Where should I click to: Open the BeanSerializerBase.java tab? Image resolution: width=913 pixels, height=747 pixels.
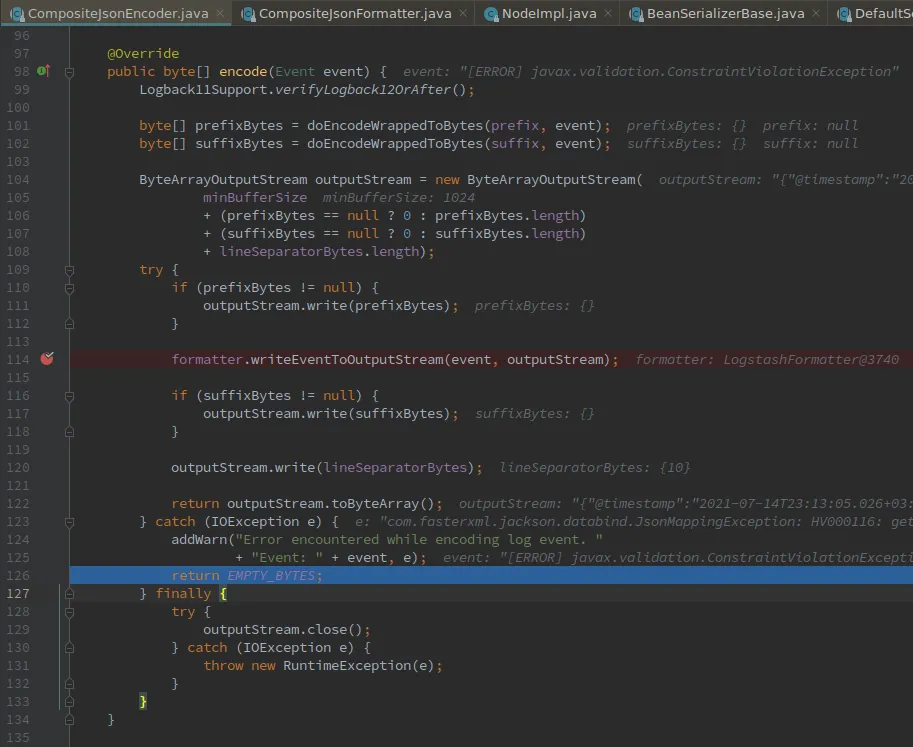tap(726, 13)
